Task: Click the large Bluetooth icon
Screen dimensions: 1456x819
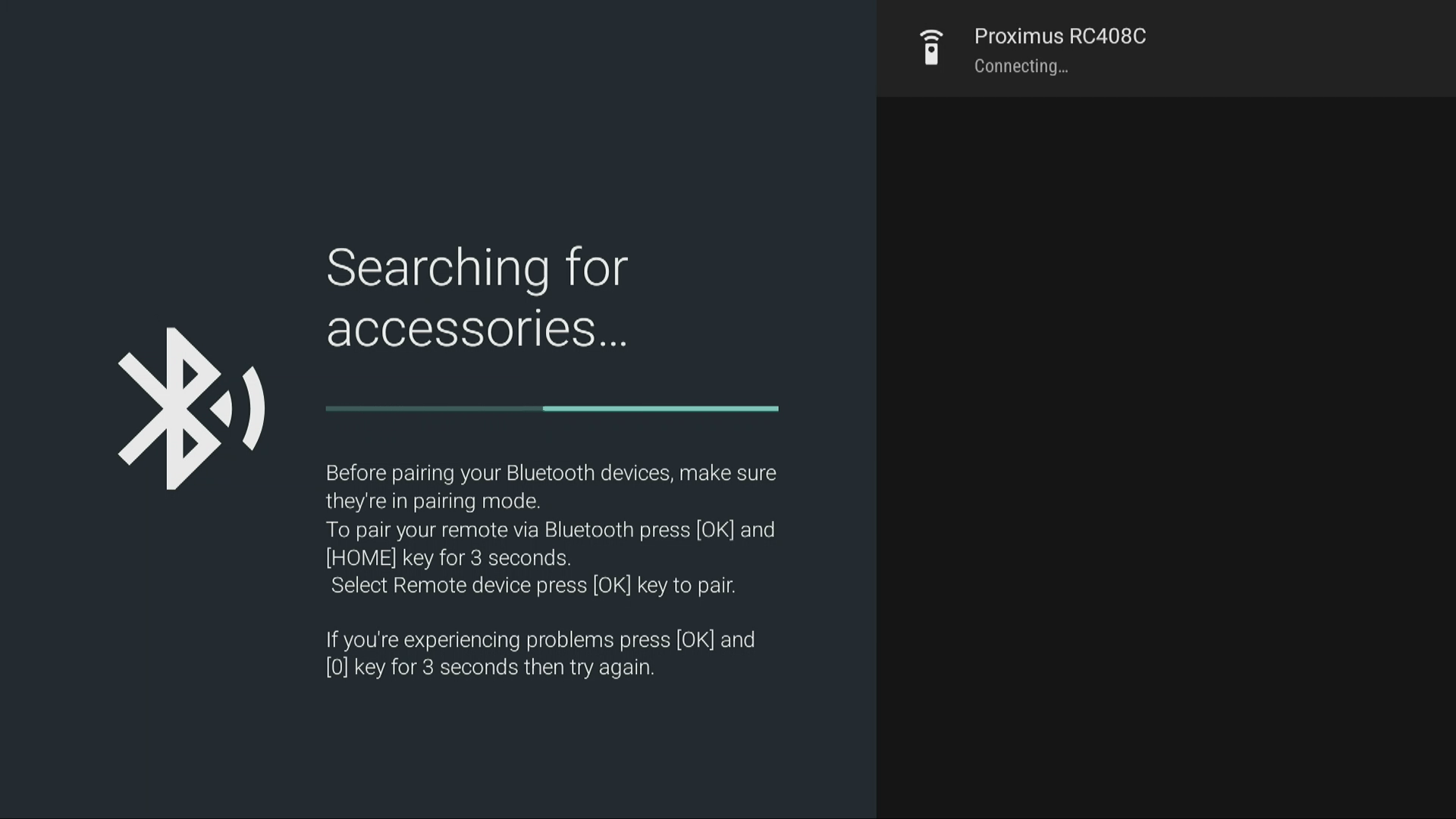Action: pos(191,408)
